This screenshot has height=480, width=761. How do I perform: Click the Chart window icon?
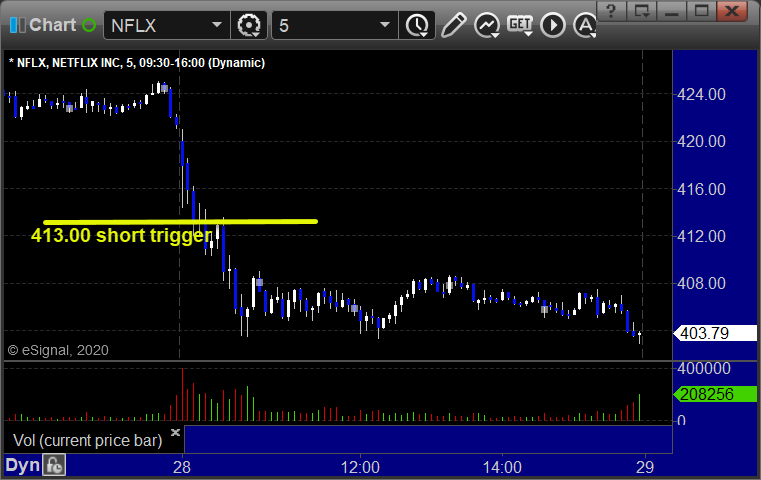point(17,25)
